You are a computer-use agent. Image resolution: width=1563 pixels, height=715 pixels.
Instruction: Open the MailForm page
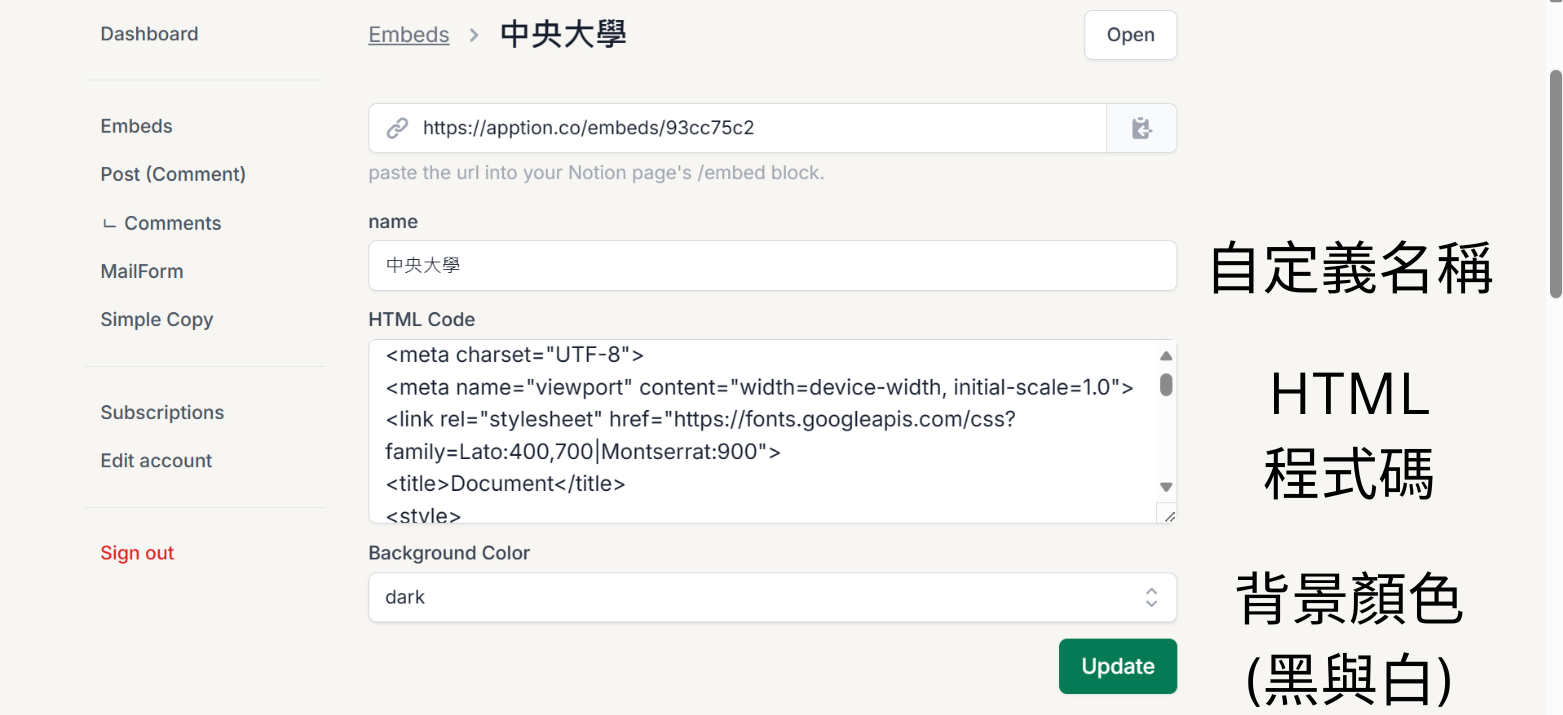(x=141, y=271)
